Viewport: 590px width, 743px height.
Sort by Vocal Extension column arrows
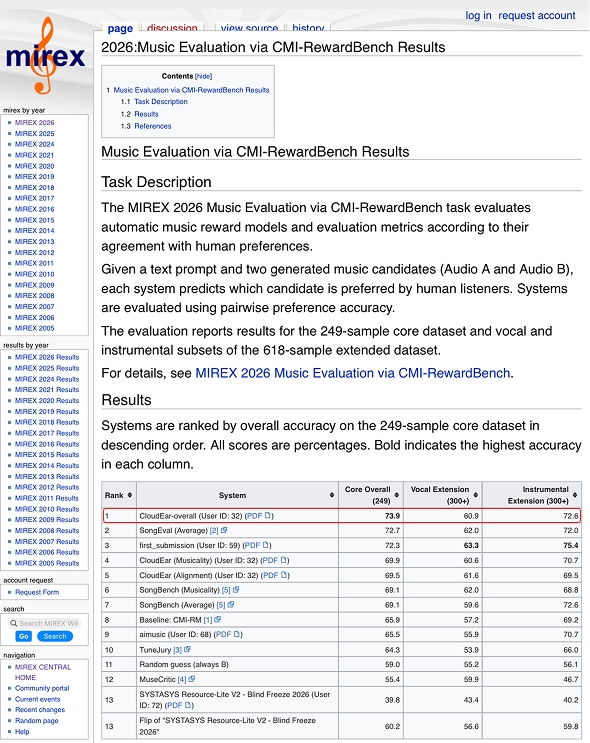(475, 495)
